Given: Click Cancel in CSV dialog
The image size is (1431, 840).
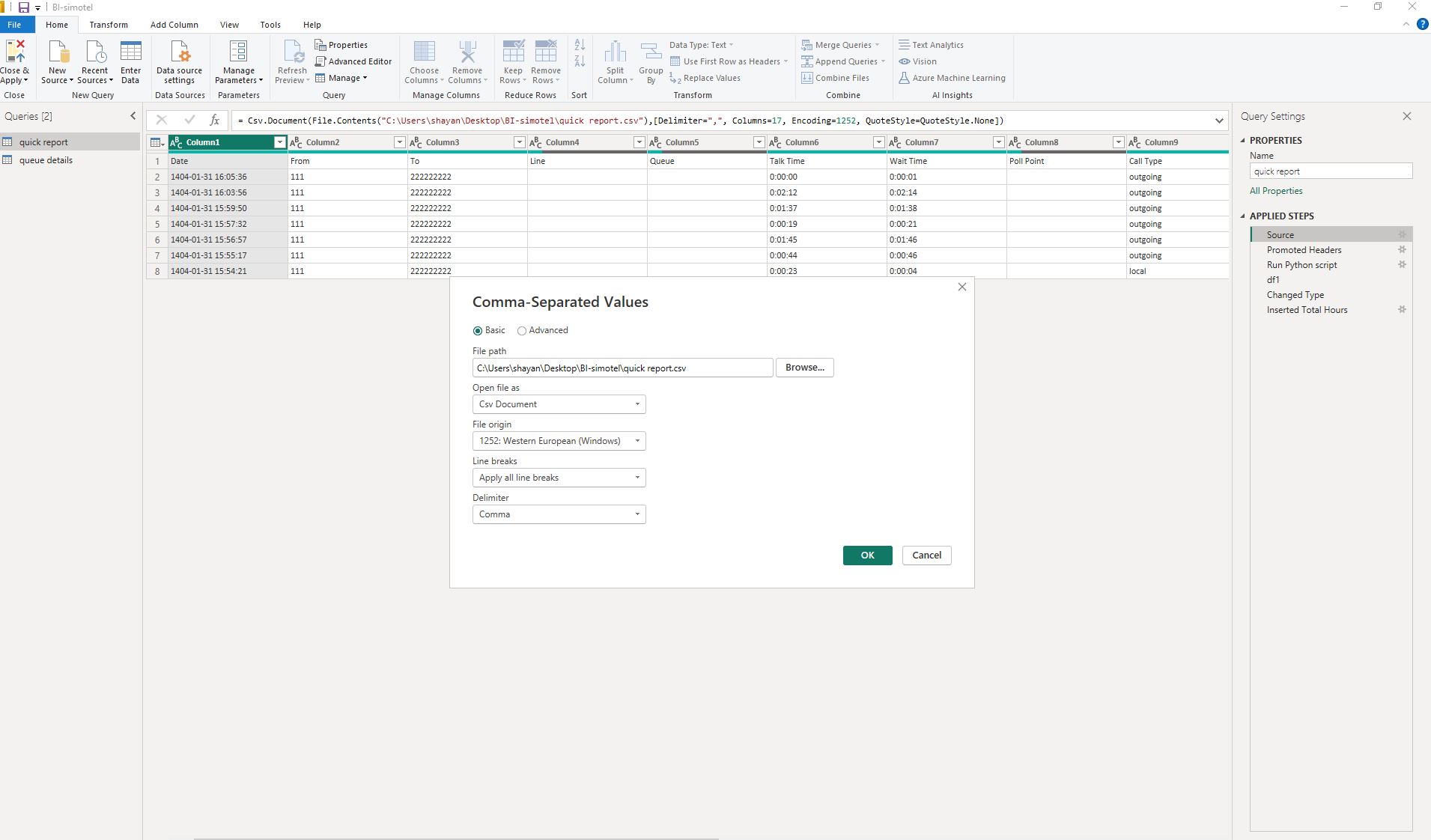Looking at the screenshot, I should 926,556.
